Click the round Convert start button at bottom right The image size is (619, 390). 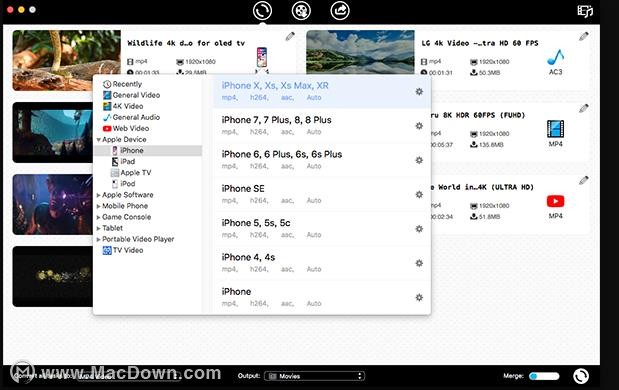click(x=581, y=376)
